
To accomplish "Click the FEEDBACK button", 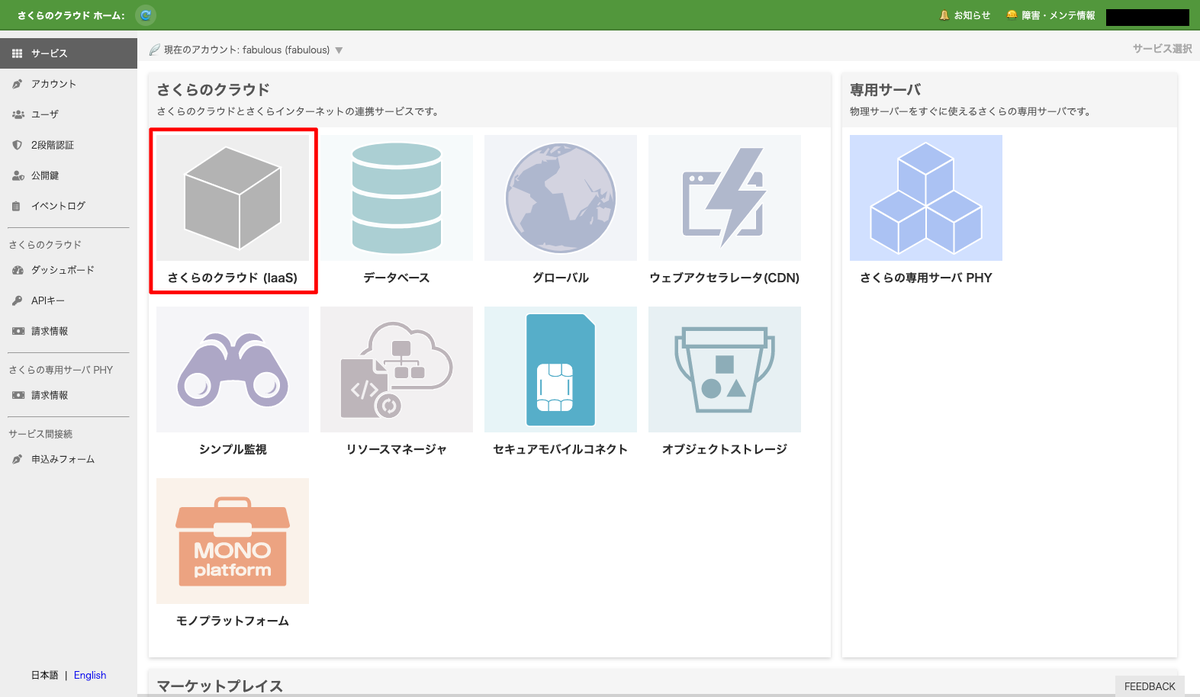I will (x=1150, y=686).
